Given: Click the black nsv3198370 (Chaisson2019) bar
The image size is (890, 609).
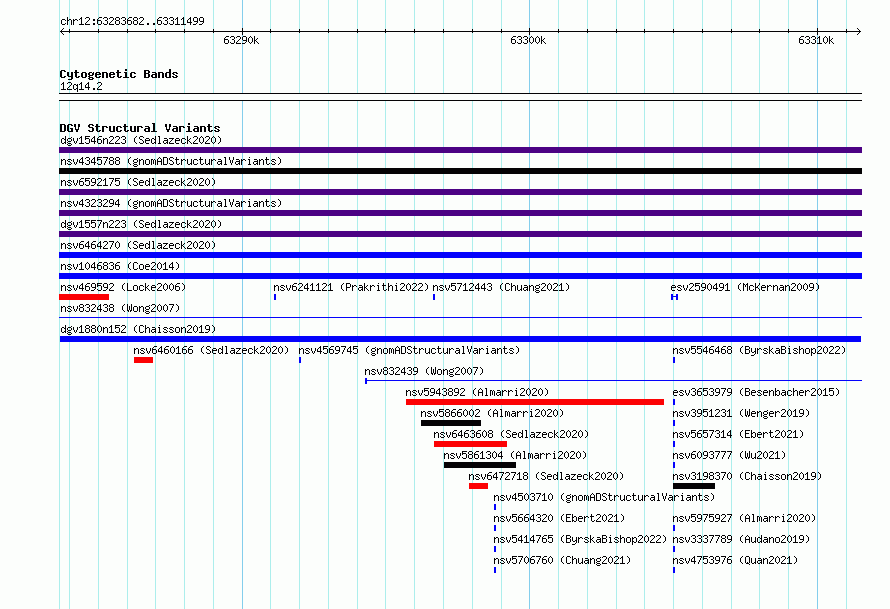Looking at the screenshot, I should [694, 486].
